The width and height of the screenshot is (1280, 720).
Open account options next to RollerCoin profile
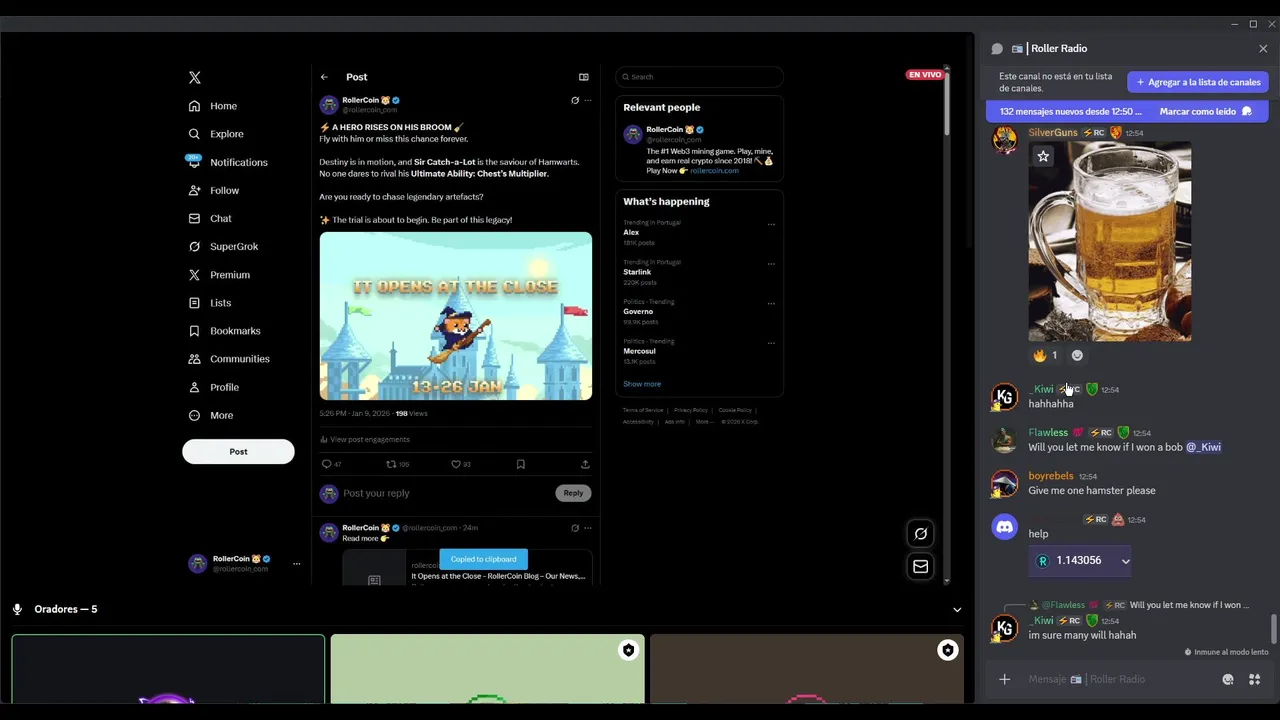(x=296, y=564)
